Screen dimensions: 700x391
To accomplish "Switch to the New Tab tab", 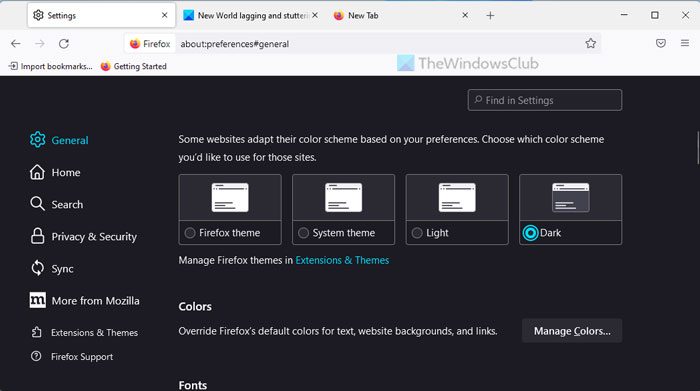I will point(400,15).
